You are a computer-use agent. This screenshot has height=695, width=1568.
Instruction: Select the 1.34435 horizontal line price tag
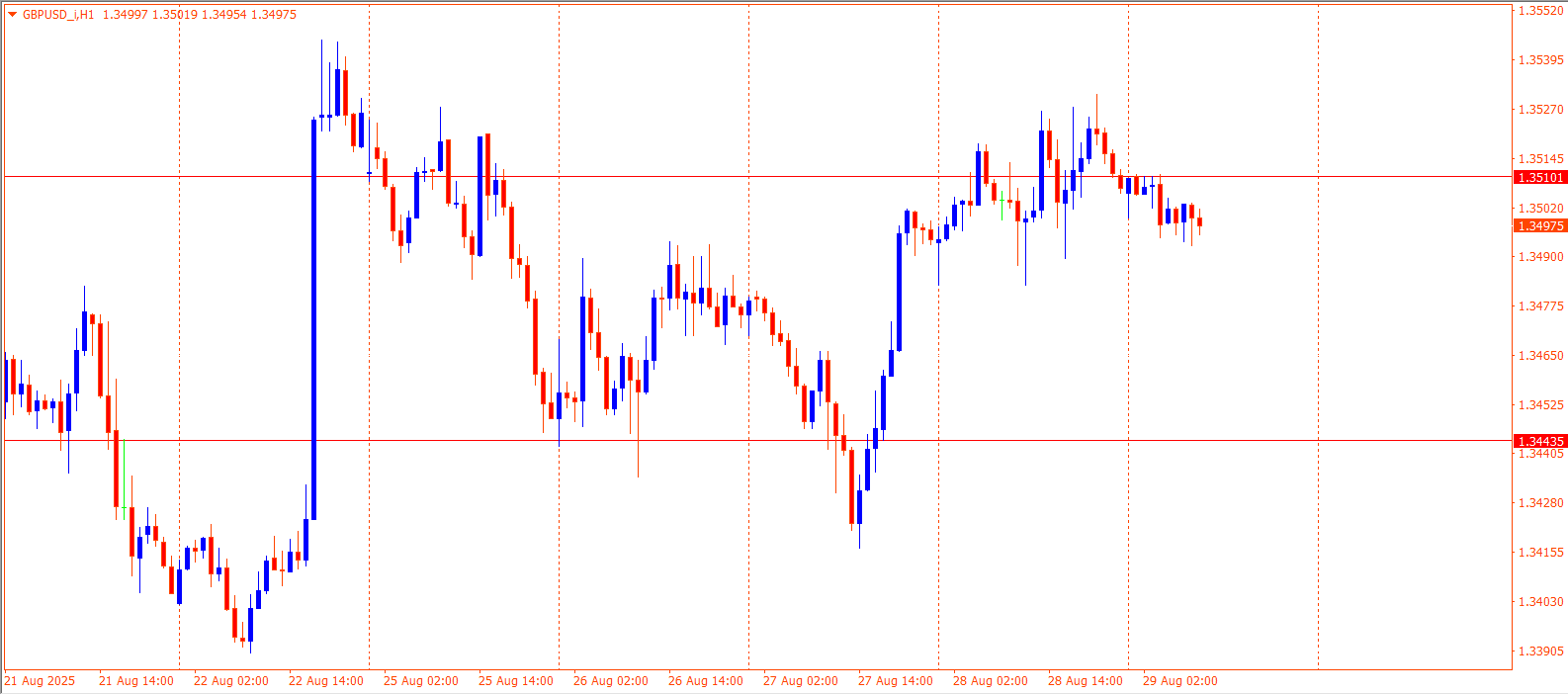point(1540,442)
